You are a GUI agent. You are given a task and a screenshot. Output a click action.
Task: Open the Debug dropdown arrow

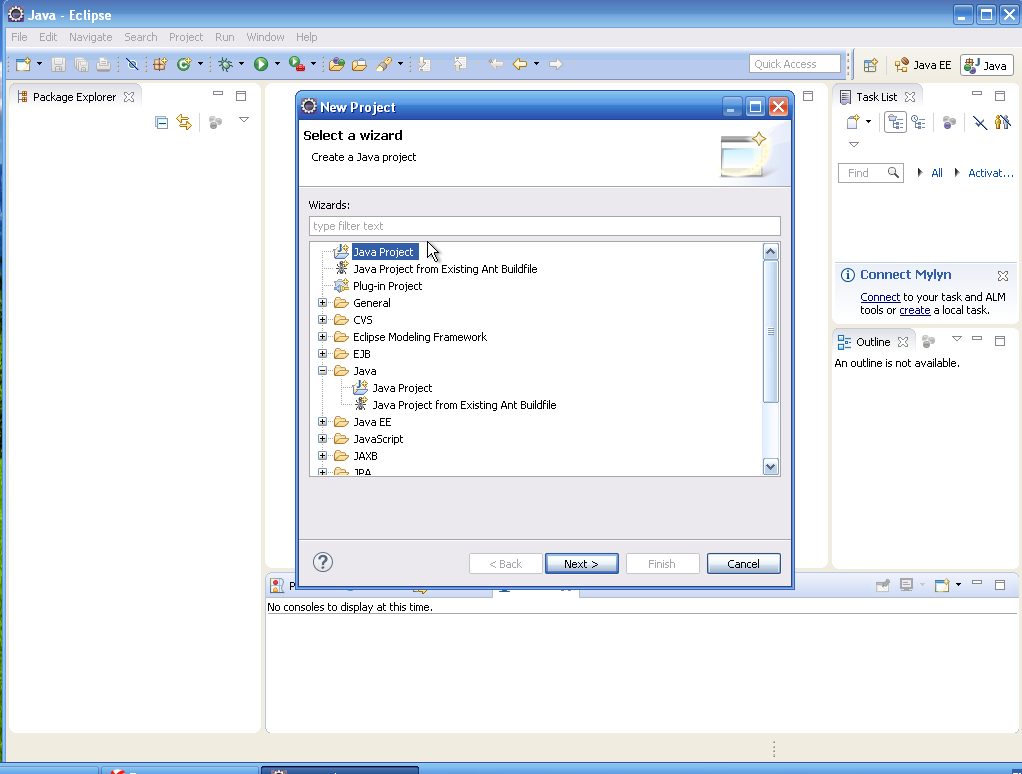(x=241, y=64)
